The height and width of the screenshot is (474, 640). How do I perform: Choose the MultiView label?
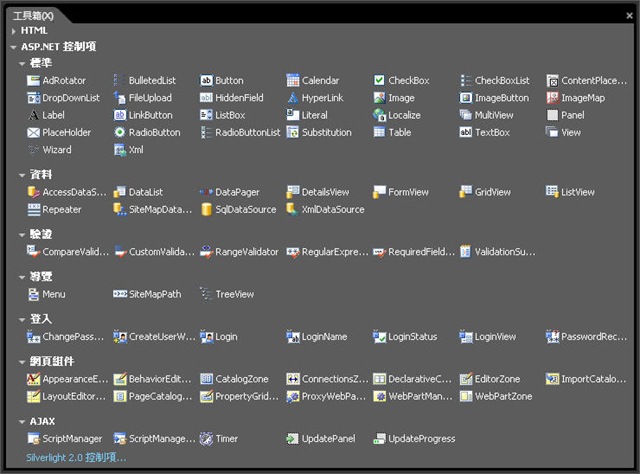pyautogui.click(x=494, y=115)
